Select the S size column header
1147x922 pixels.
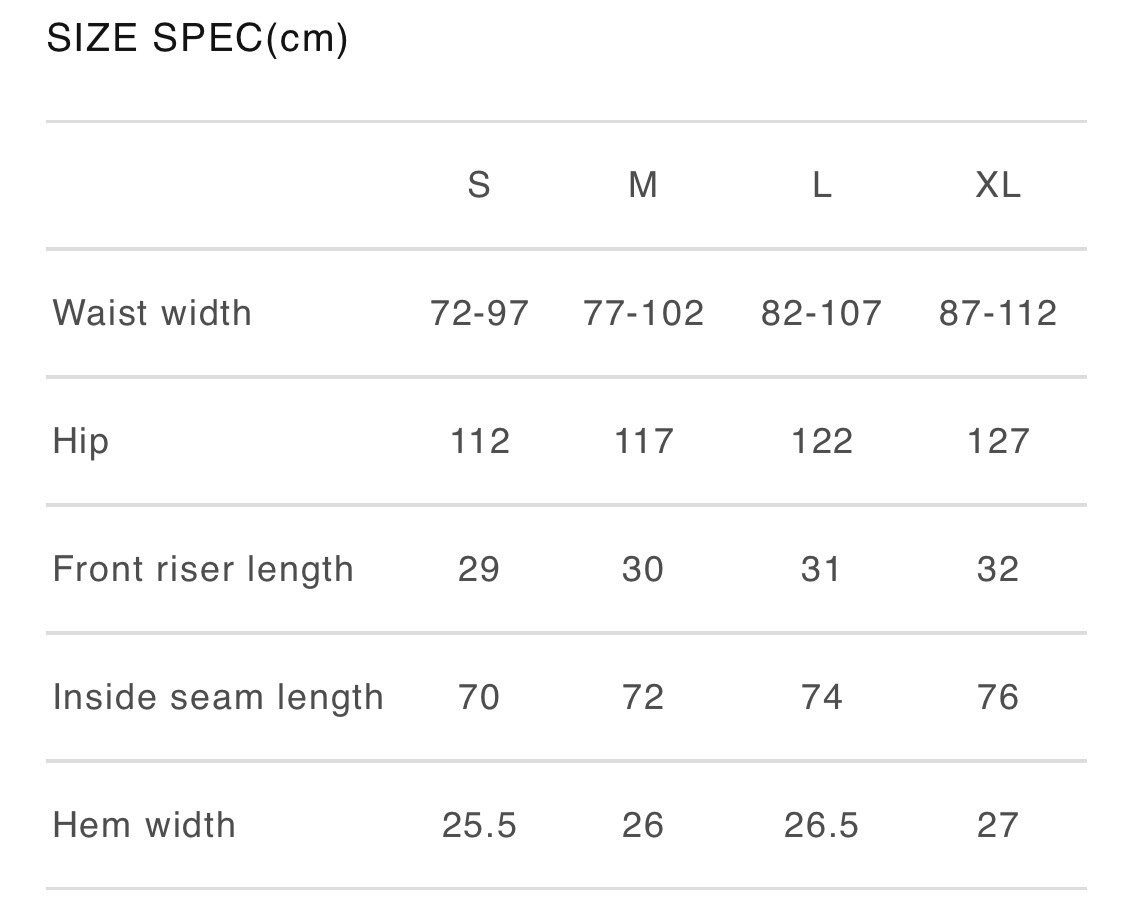[x=479, y=185]
